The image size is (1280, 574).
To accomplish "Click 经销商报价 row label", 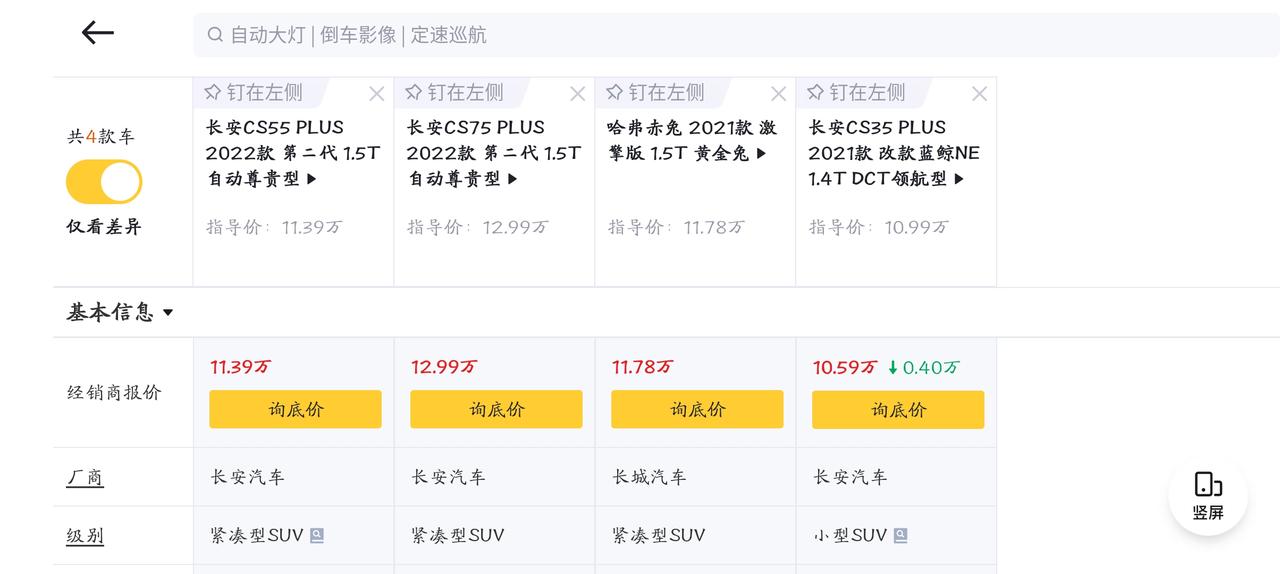I will tap(113, 392).
